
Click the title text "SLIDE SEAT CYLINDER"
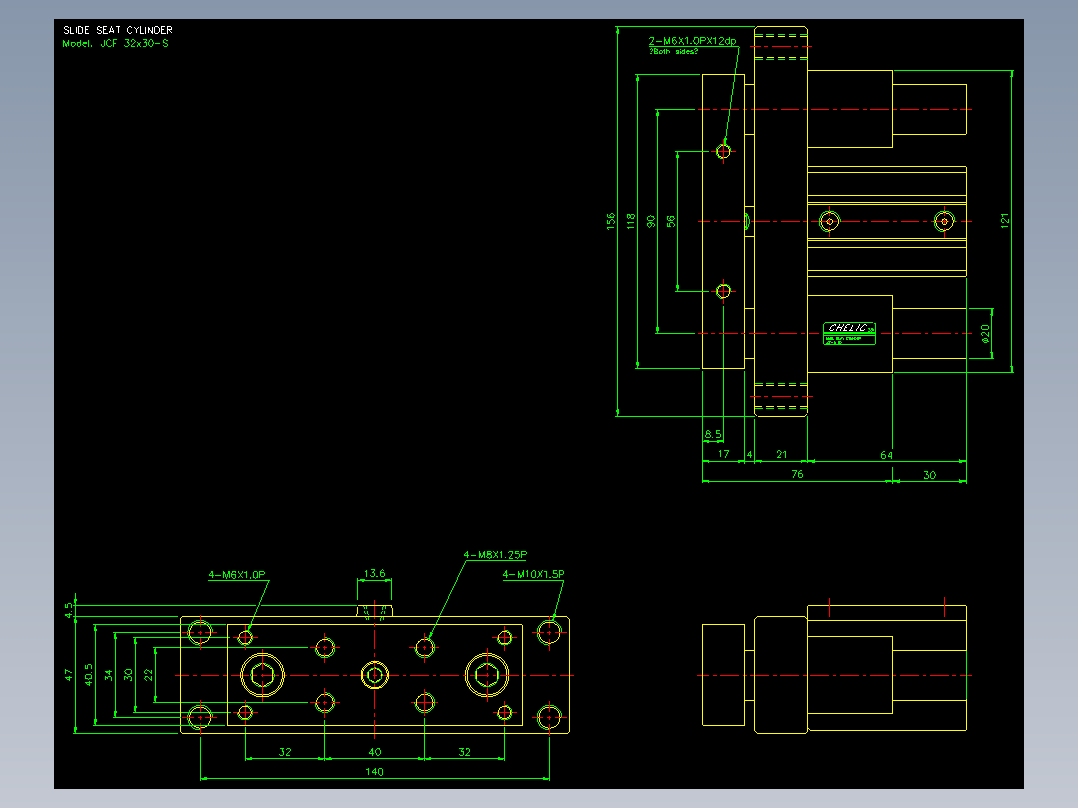point(118,30)
